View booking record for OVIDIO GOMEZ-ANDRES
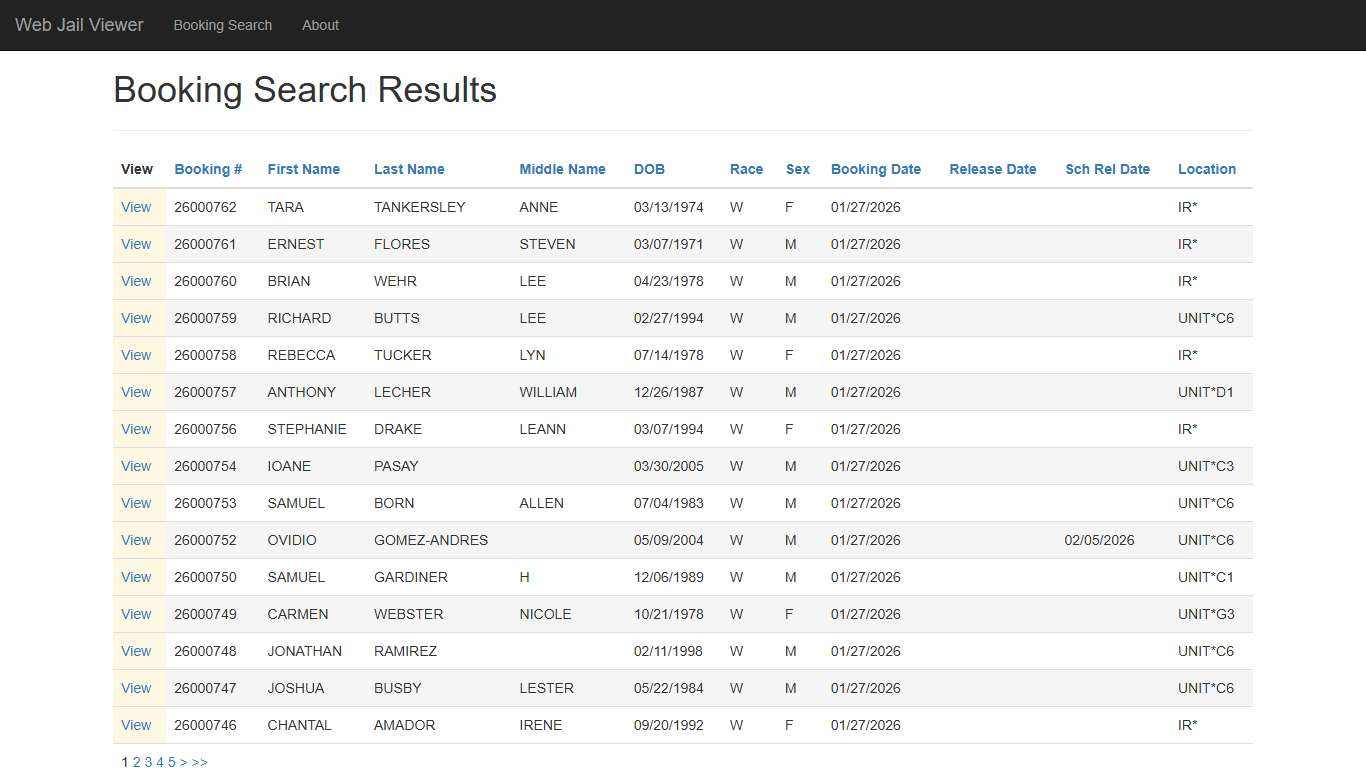This screenshot has width=1366, height=768. coord(136,540)
